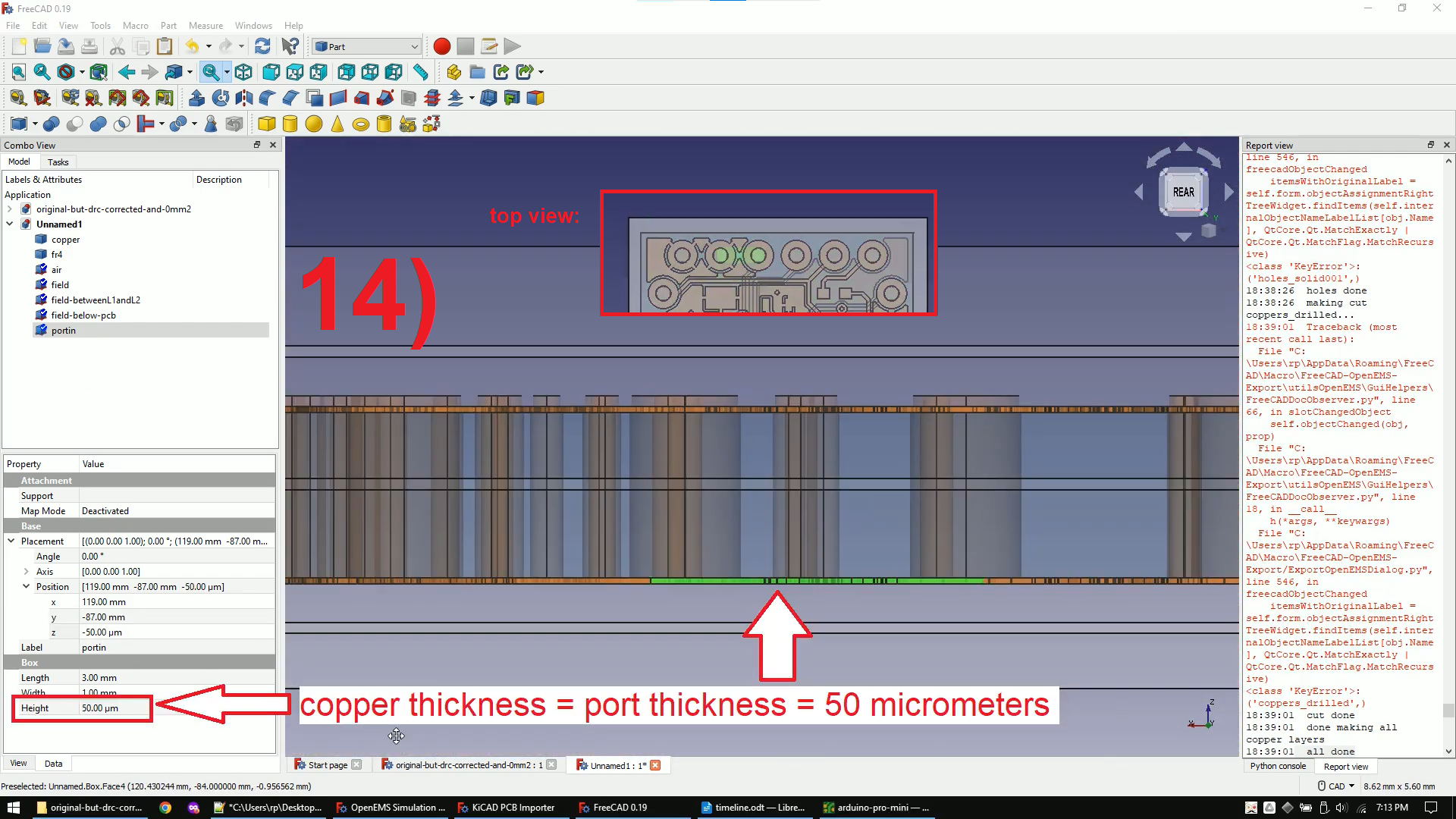Open the offset tools dropdown arrow
This screenshot has height=819, width=1456.
coord(472,98)
